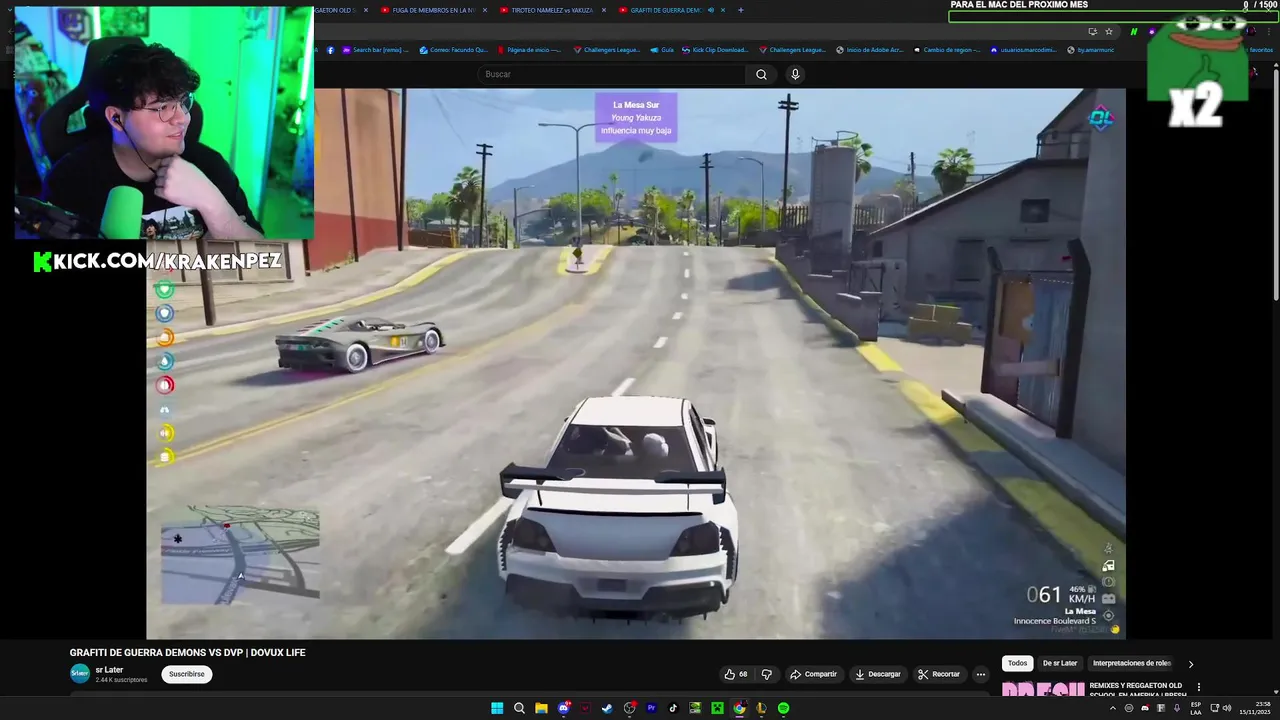
Task: Open Kick Clip Download bookmark
Action: pyautogui.click(x=714, y=50)
